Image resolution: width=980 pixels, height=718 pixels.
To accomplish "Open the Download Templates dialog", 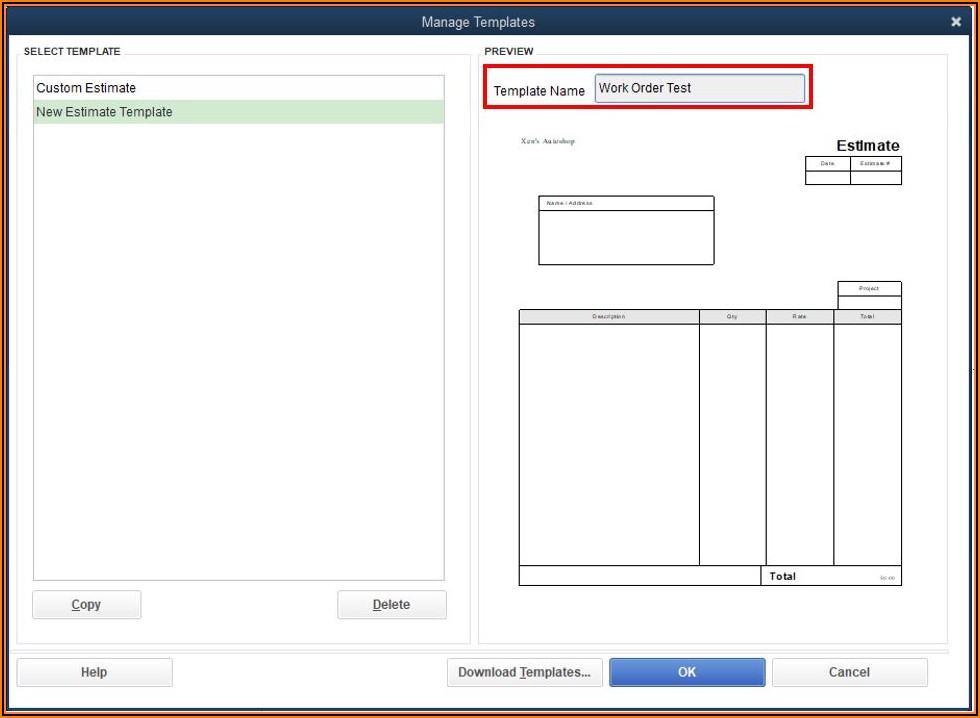I will click(524, 671).
